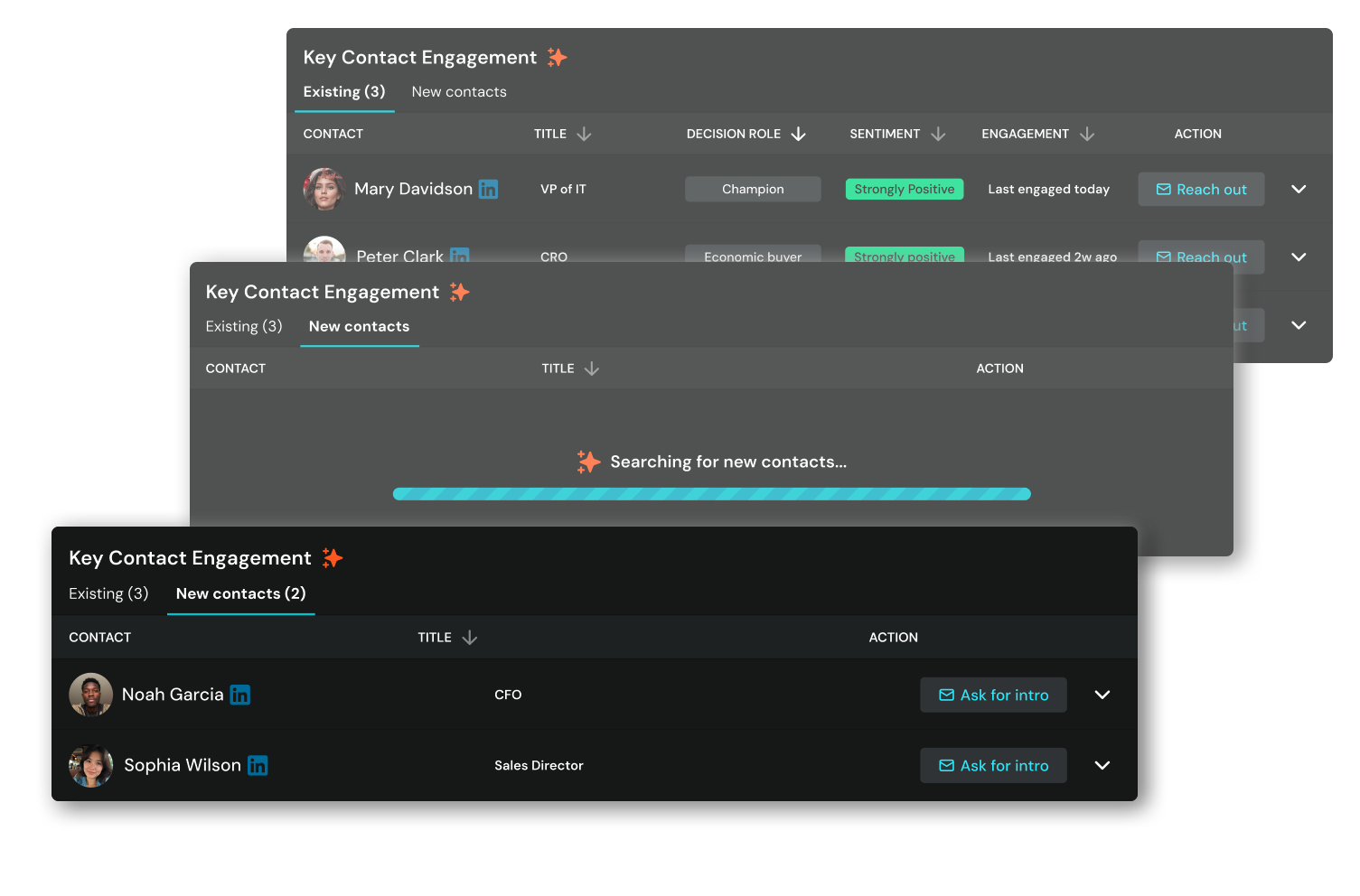Open Mary Davidson's LinkedIn profile icon
1360x896 pixels.
(488, 189)
